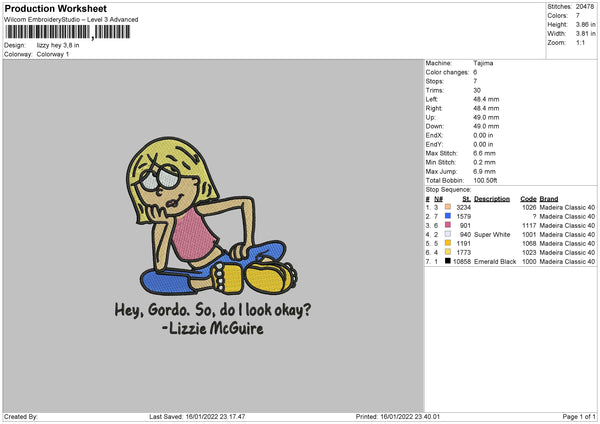600x424 pixels.
Task: Click the Colors value 7 in header
Action: (578, 16)
